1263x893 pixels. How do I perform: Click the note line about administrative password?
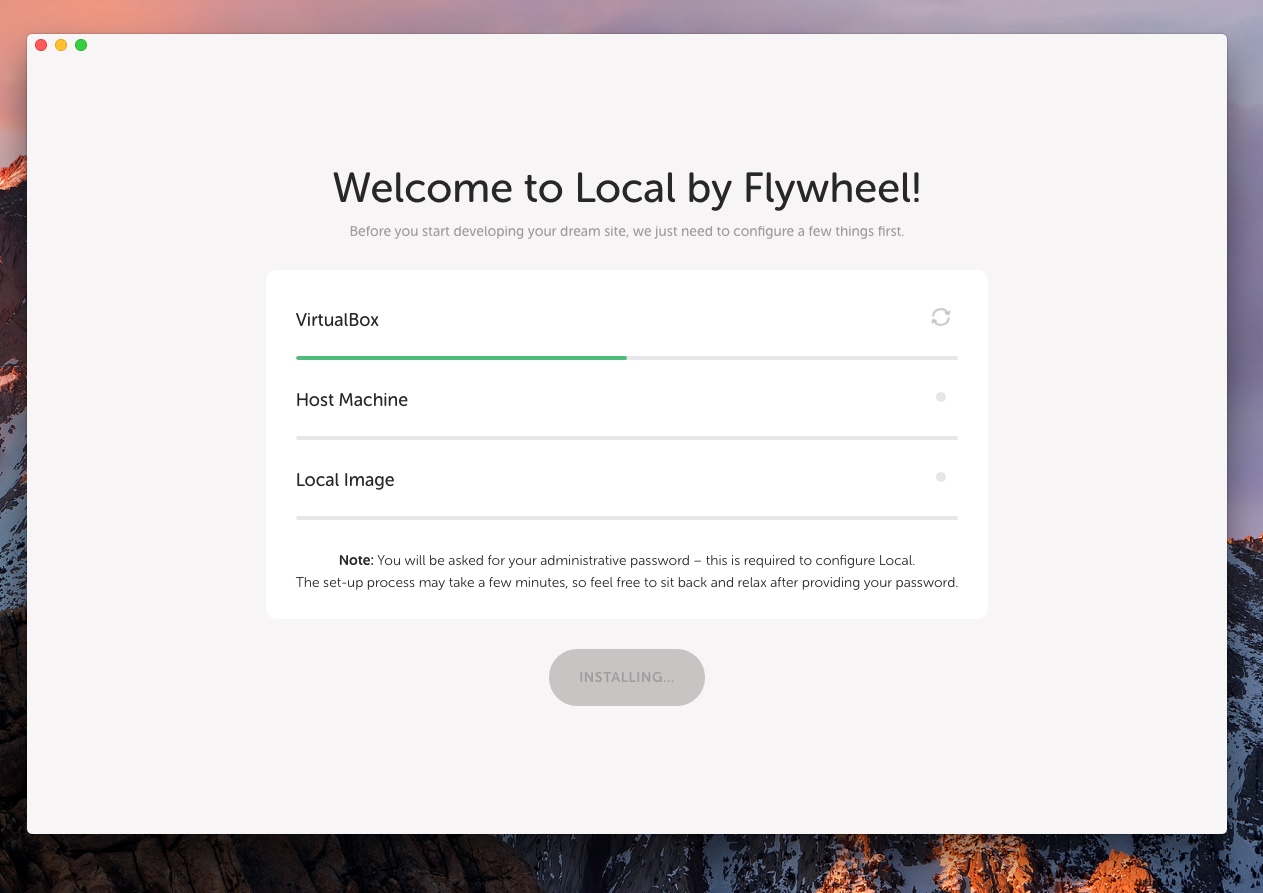627,560
